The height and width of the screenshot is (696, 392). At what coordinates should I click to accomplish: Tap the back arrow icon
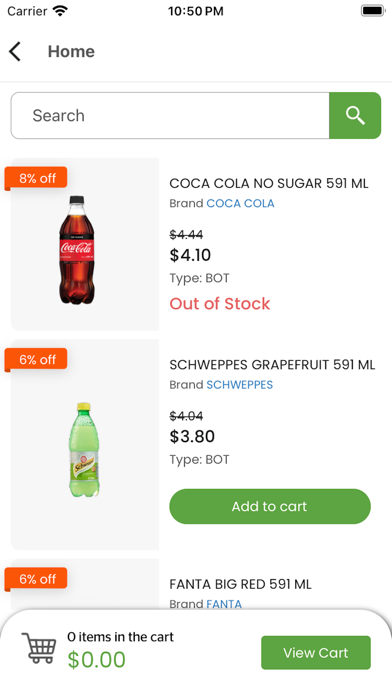(x=15, y=51)
